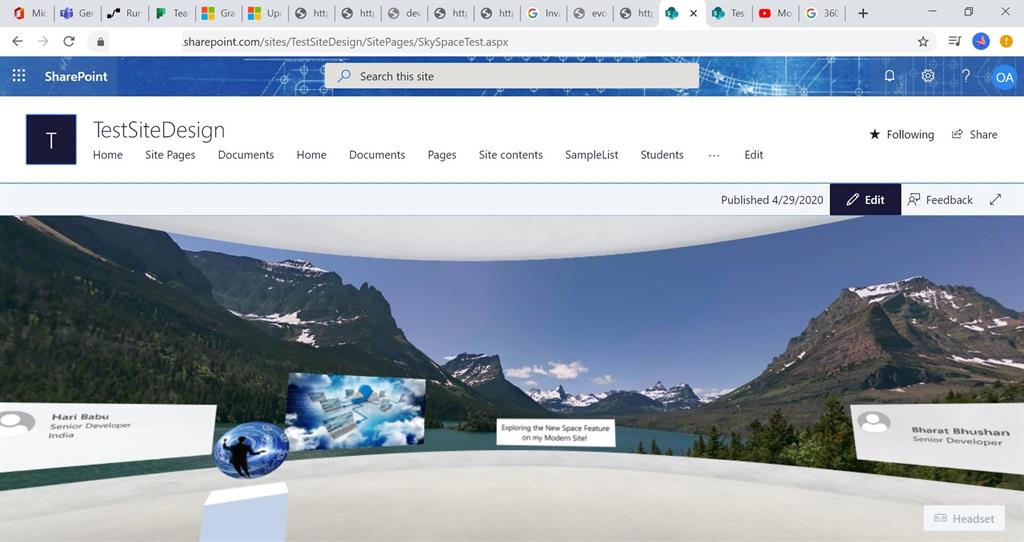1024x542 pixels.
Task: Open SampleList in navigation
Action: point(592,155)
